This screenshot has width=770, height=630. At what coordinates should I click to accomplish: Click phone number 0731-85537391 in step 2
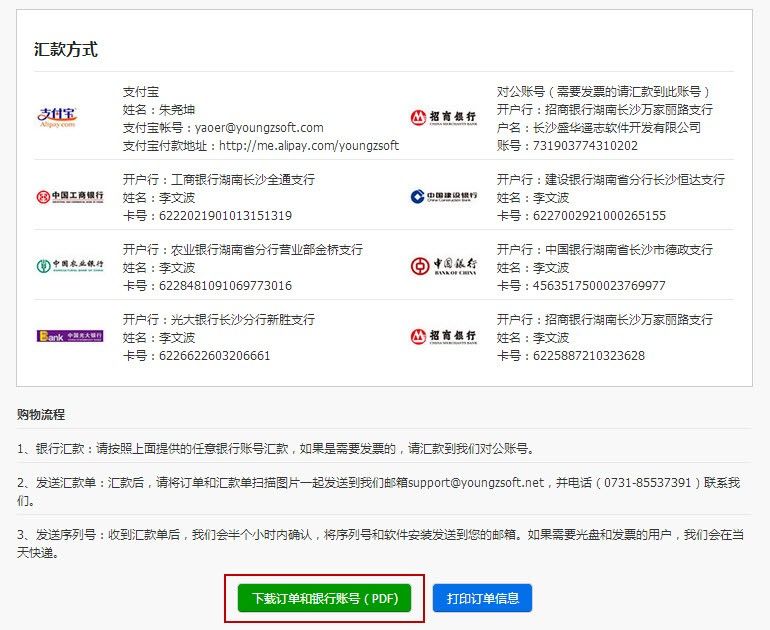tap(647, 483)
